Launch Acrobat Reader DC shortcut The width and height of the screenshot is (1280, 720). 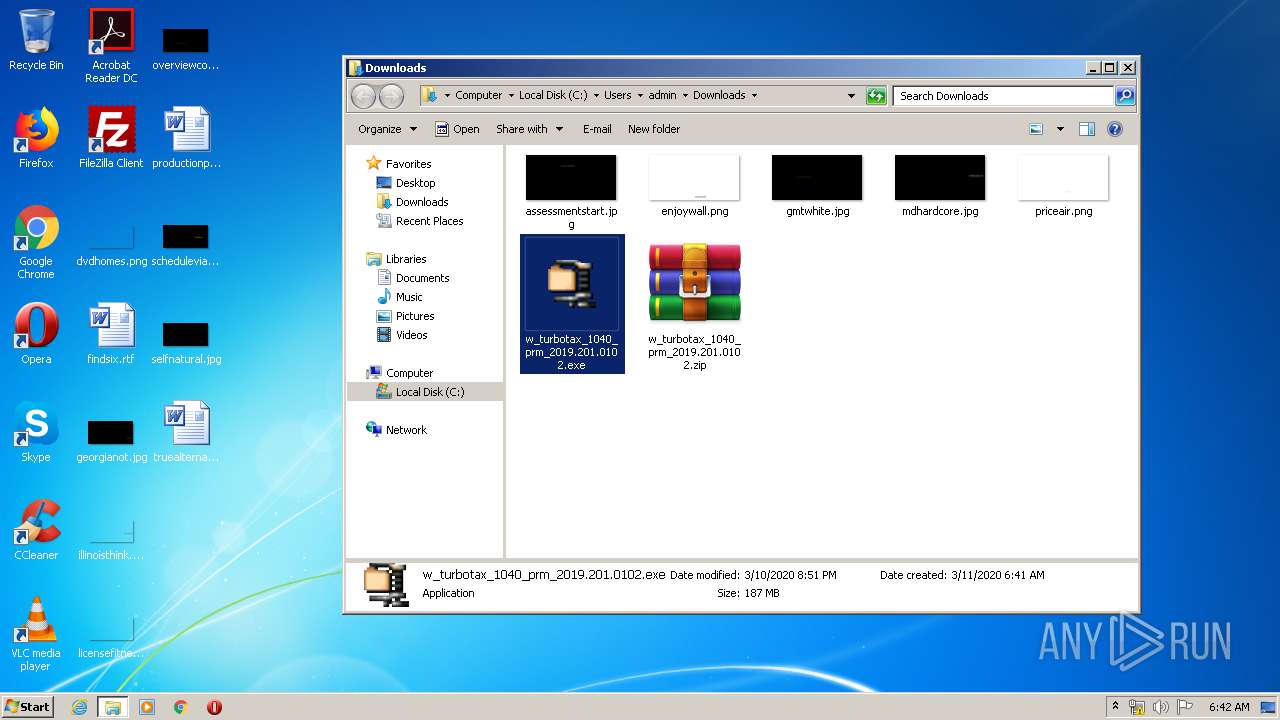click(111, 46)
